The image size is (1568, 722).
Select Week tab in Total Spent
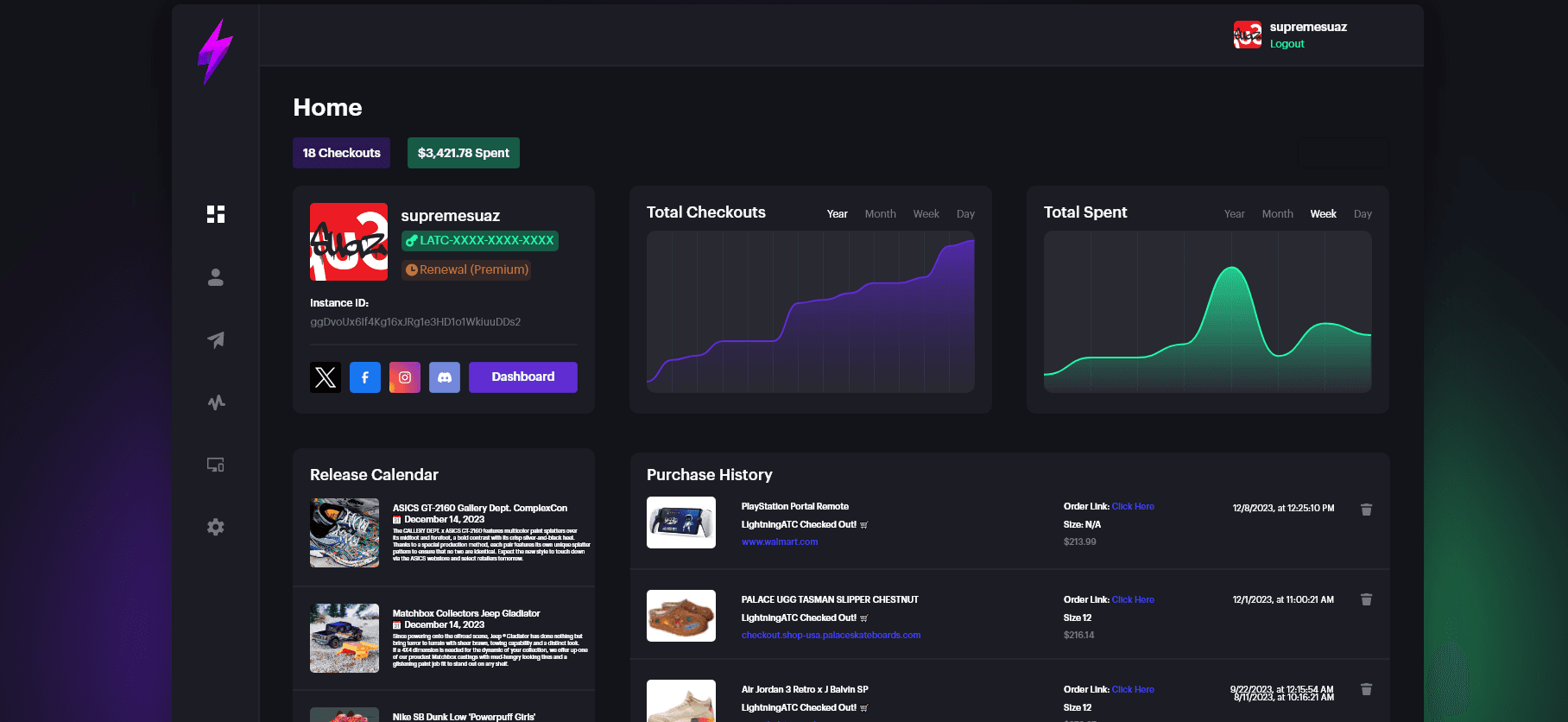(1324, 214)
